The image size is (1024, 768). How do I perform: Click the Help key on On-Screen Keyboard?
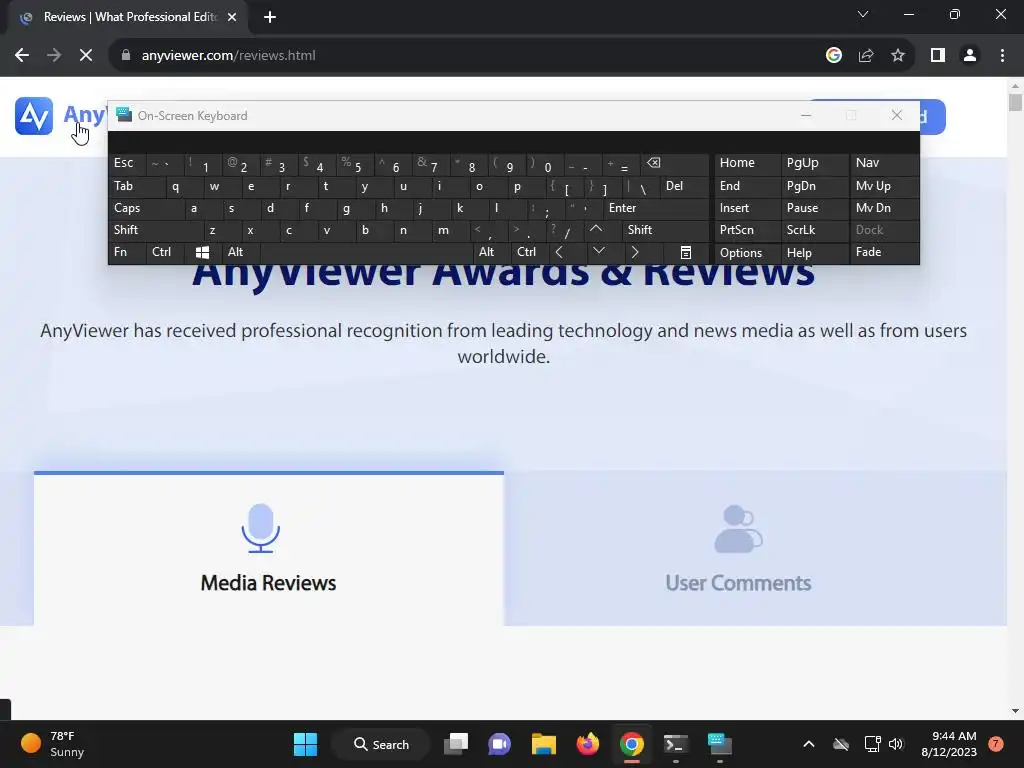tap(814, 253)
